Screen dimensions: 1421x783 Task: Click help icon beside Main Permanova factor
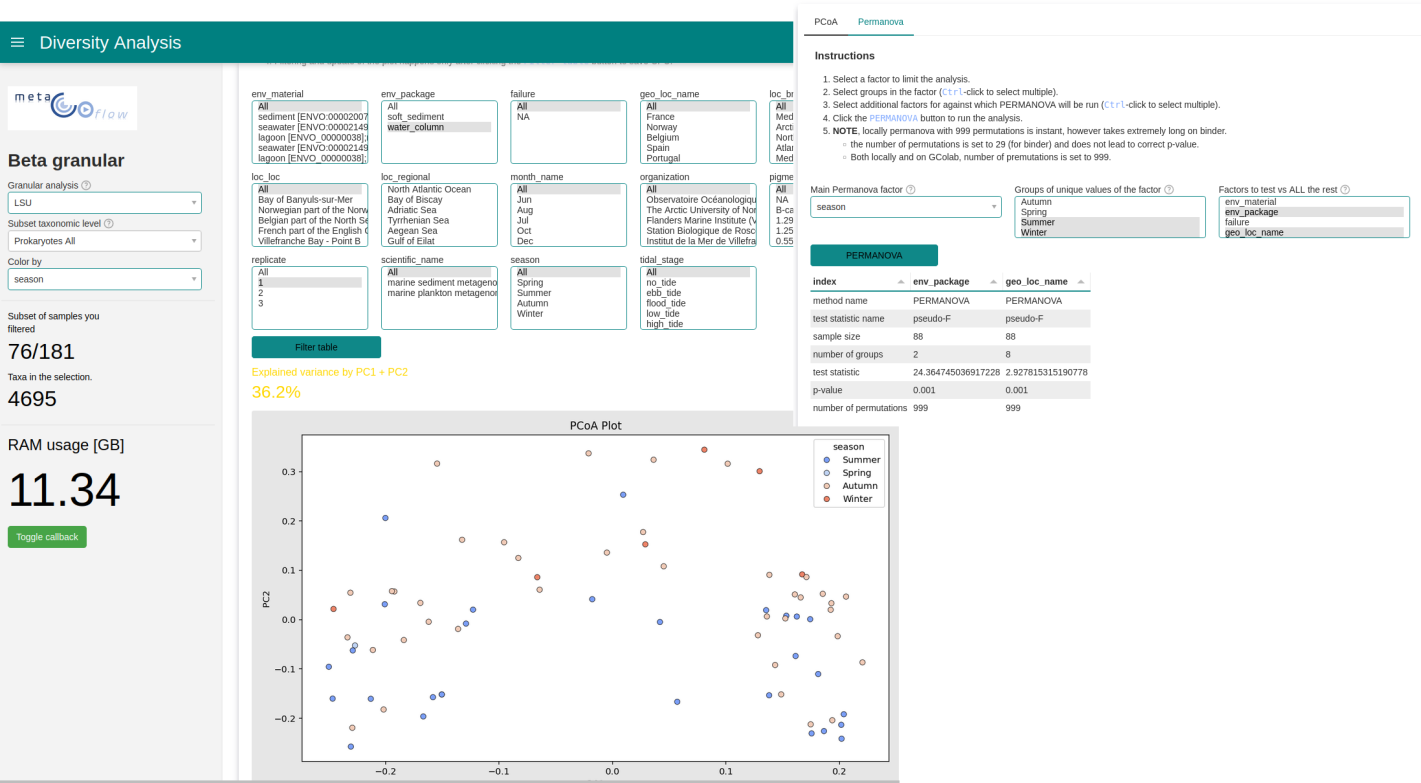tap(910, 189)
